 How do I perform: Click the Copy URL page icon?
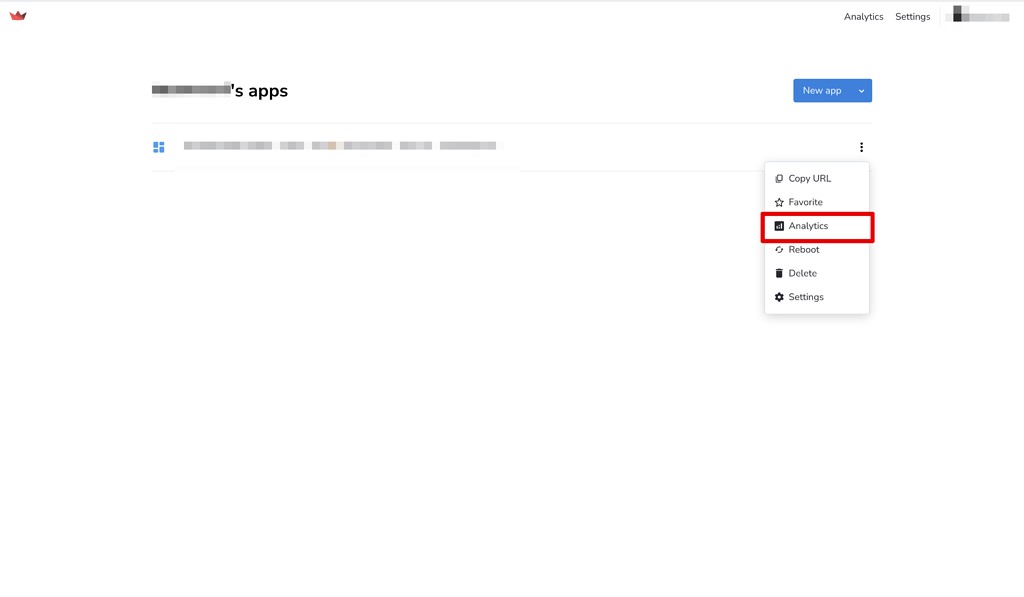779,178
